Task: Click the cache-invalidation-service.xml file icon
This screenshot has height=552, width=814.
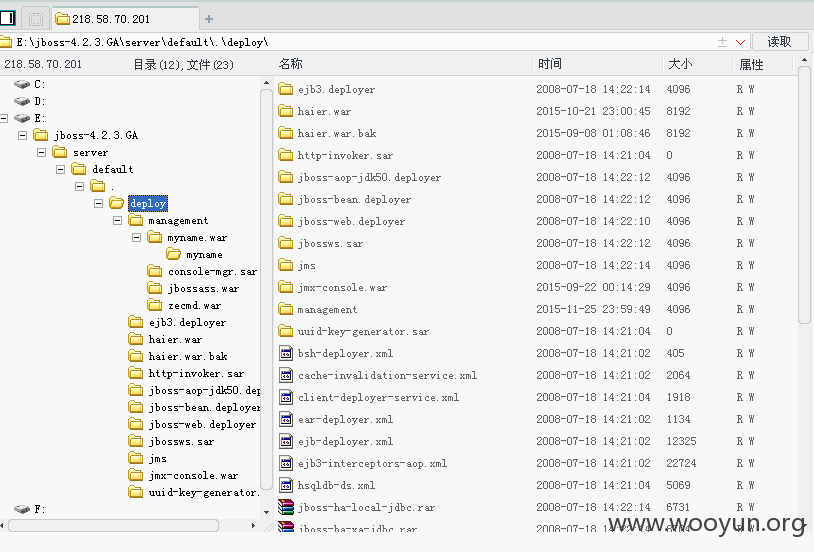Action: [x=286, y=375]
